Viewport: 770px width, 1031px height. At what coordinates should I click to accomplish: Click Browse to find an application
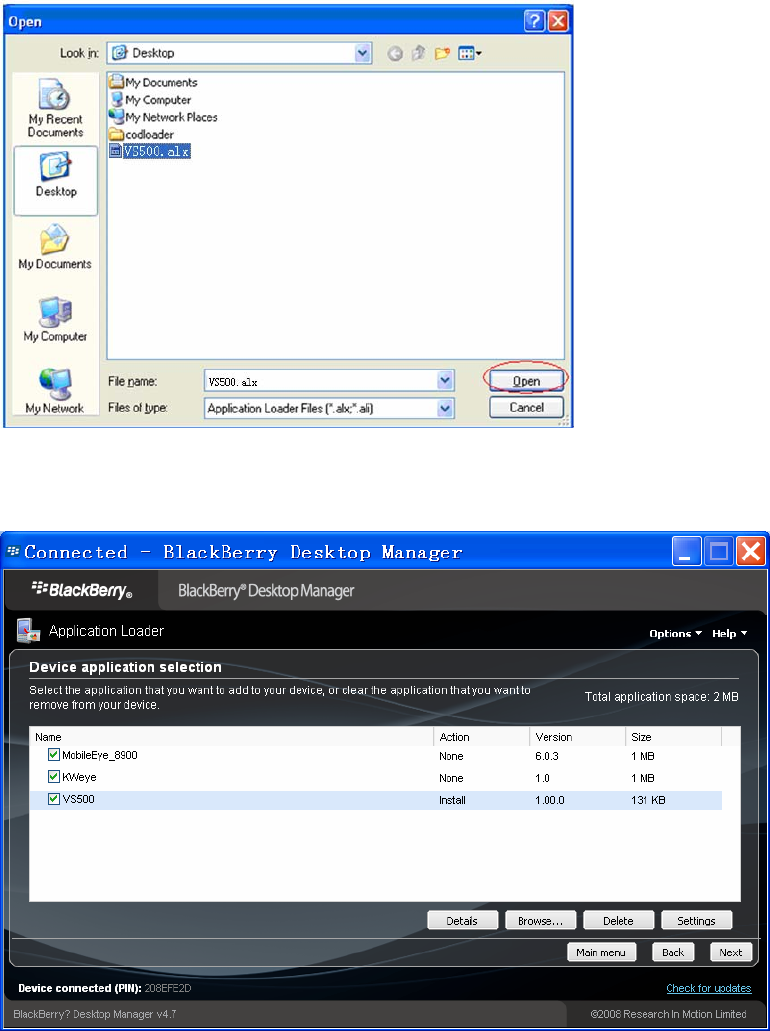point(541,921)
